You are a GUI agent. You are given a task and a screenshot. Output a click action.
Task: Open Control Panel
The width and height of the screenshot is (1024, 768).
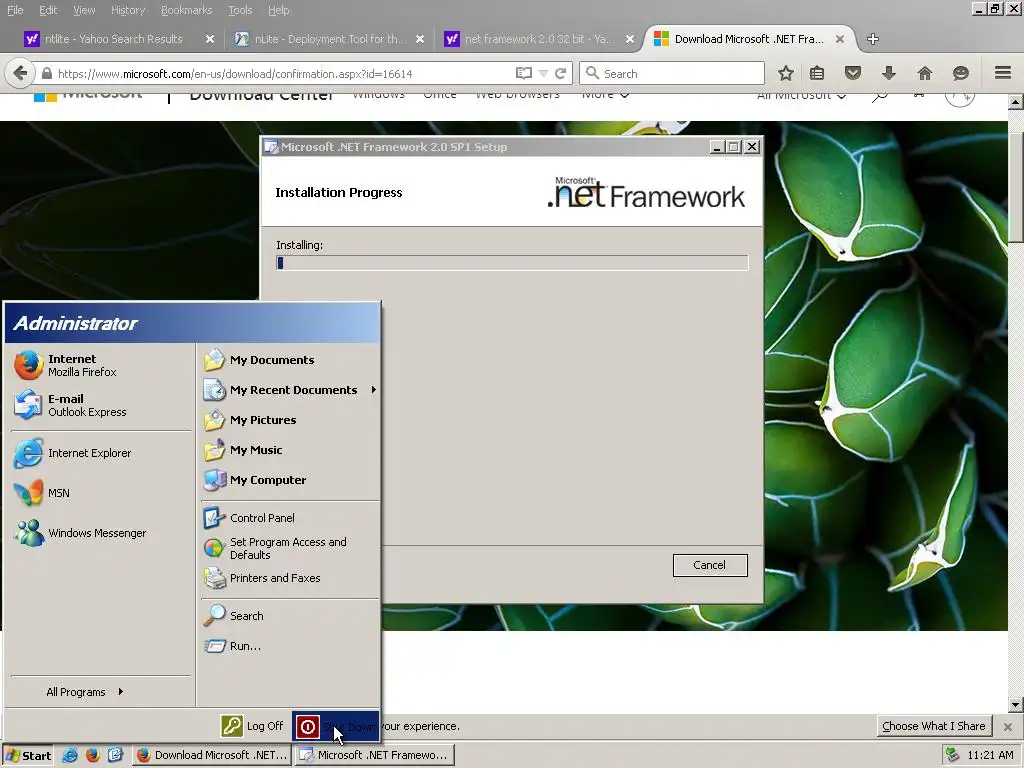[x=289, y=518]
